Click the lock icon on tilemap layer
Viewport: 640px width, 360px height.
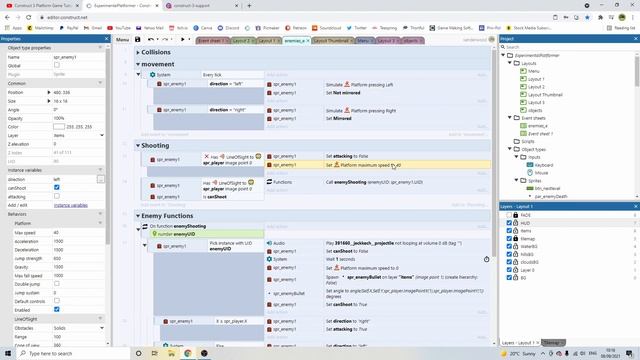(516, 238)
